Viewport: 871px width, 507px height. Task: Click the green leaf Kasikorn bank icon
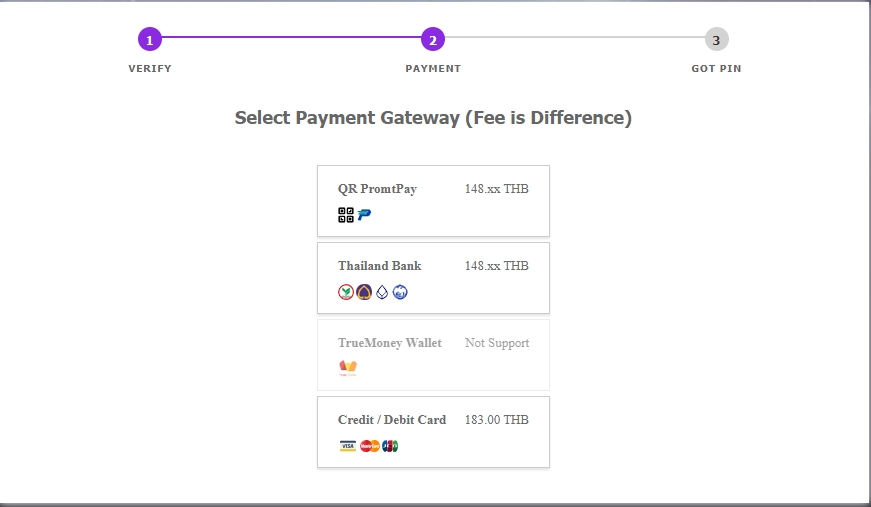click(x=346, y=292)
